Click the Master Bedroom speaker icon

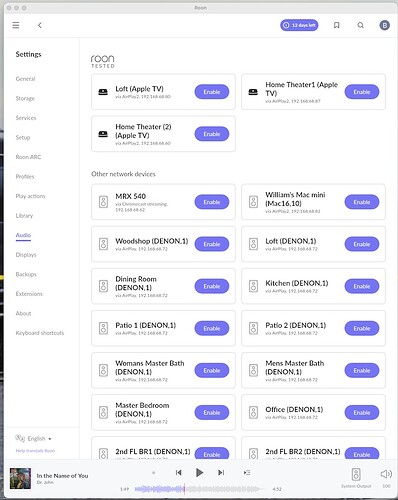pos(103,413)
